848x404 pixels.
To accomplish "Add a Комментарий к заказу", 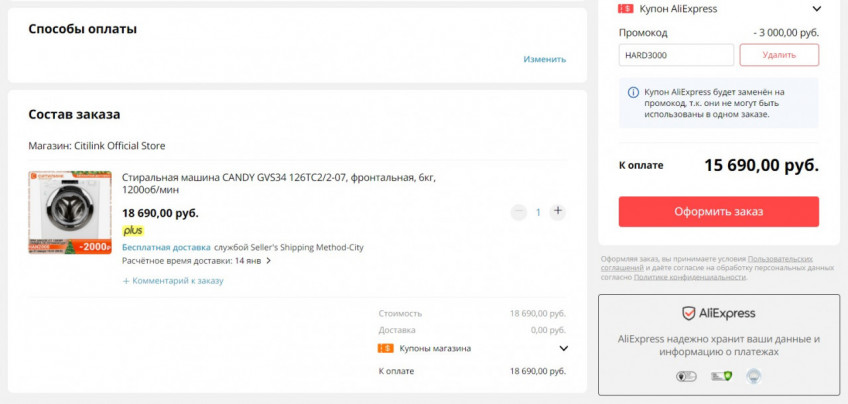I will pos(173,281).
